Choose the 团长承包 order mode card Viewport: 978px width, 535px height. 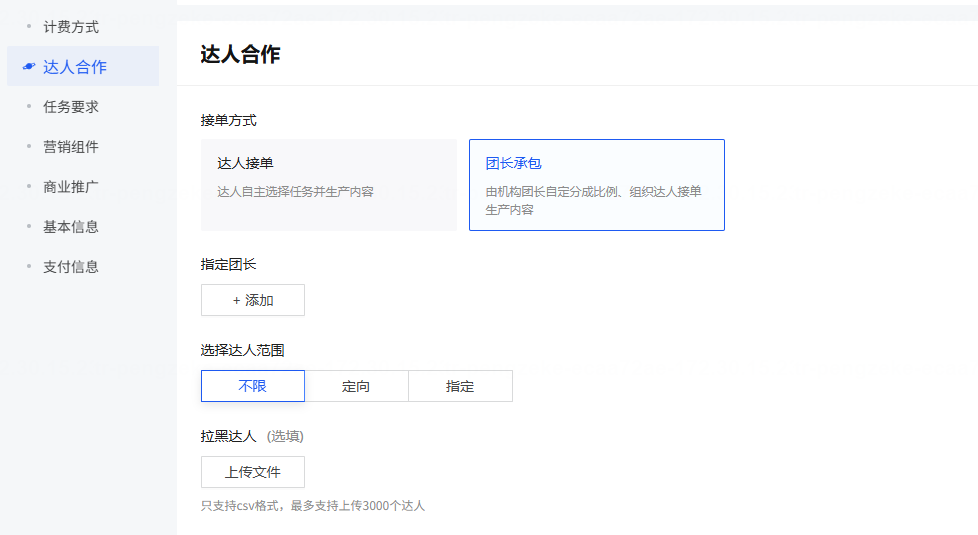(x=597, y=185)
